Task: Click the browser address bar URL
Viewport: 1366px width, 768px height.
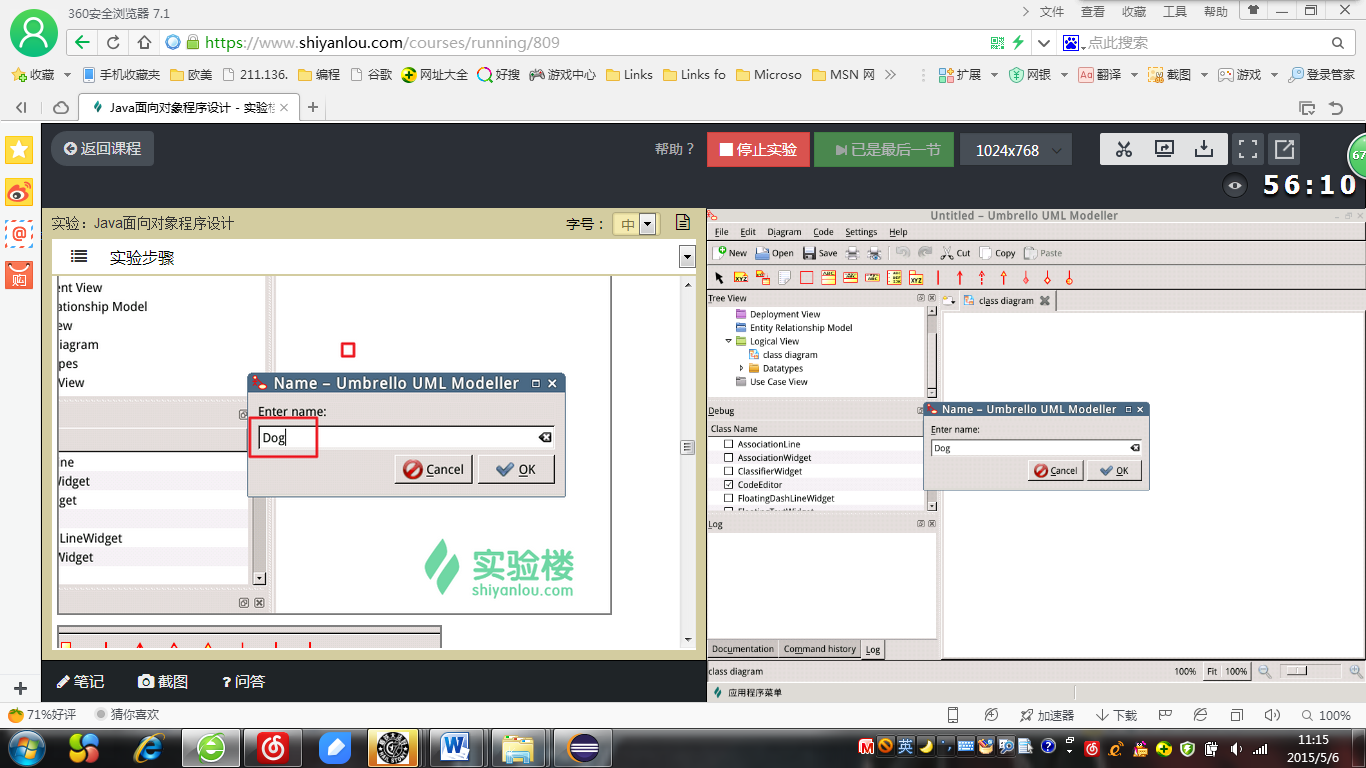Action: pos(382,43)
